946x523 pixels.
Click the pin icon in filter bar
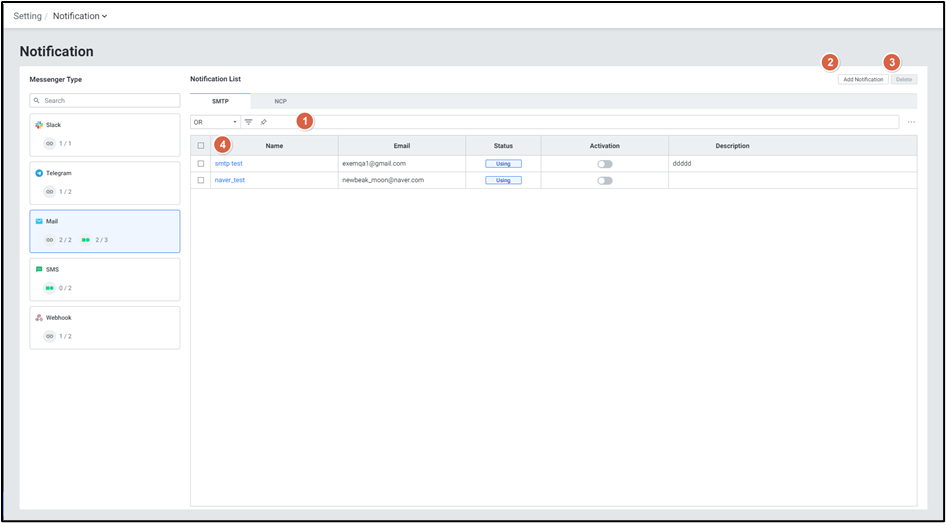263,122
